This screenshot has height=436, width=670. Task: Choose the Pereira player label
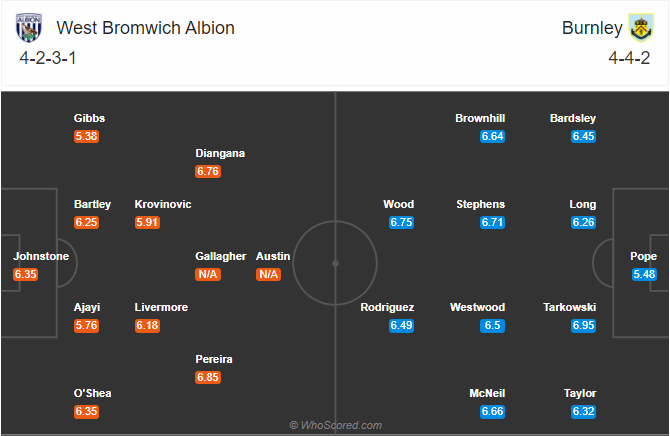coord(214,359)
